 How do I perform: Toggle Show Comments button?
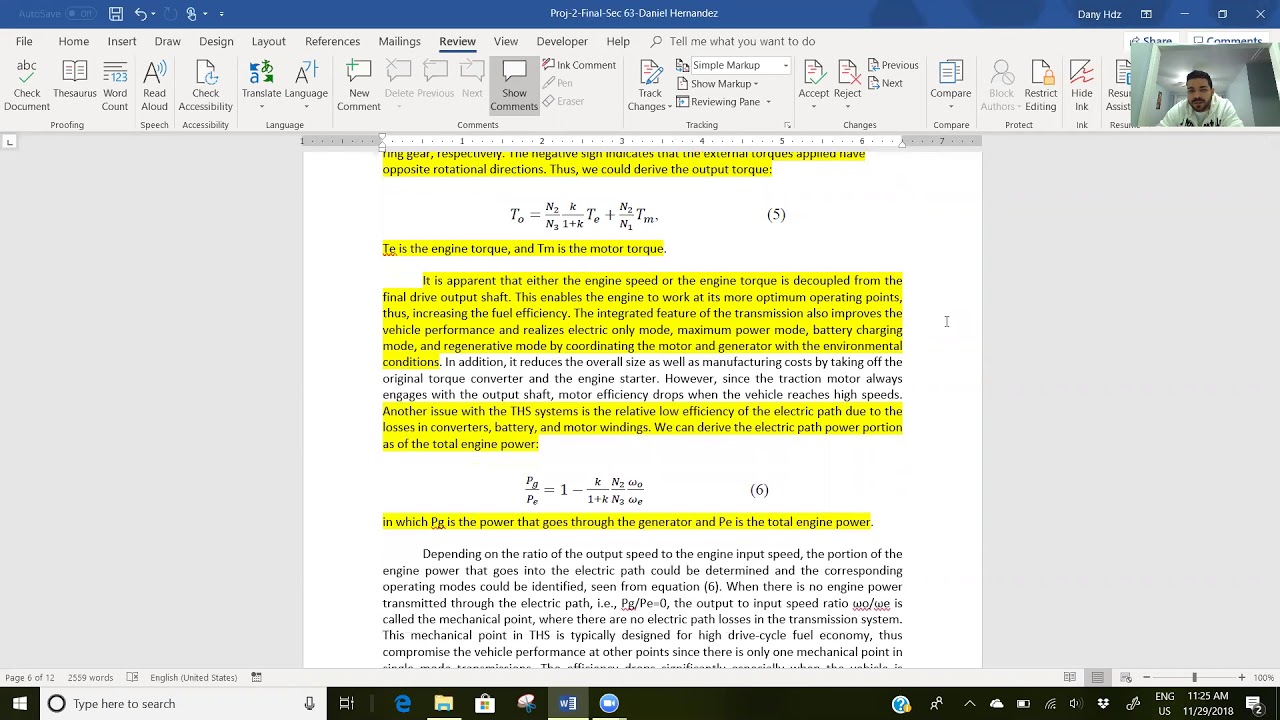[514, 86]
